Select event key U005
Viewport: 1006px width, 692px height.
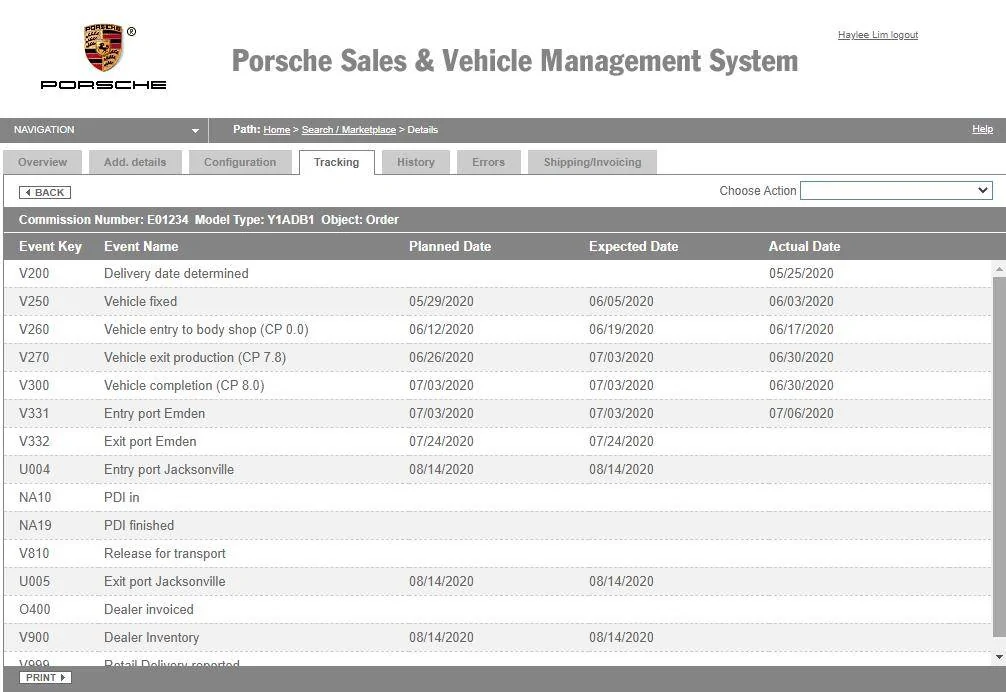point(35,582)
